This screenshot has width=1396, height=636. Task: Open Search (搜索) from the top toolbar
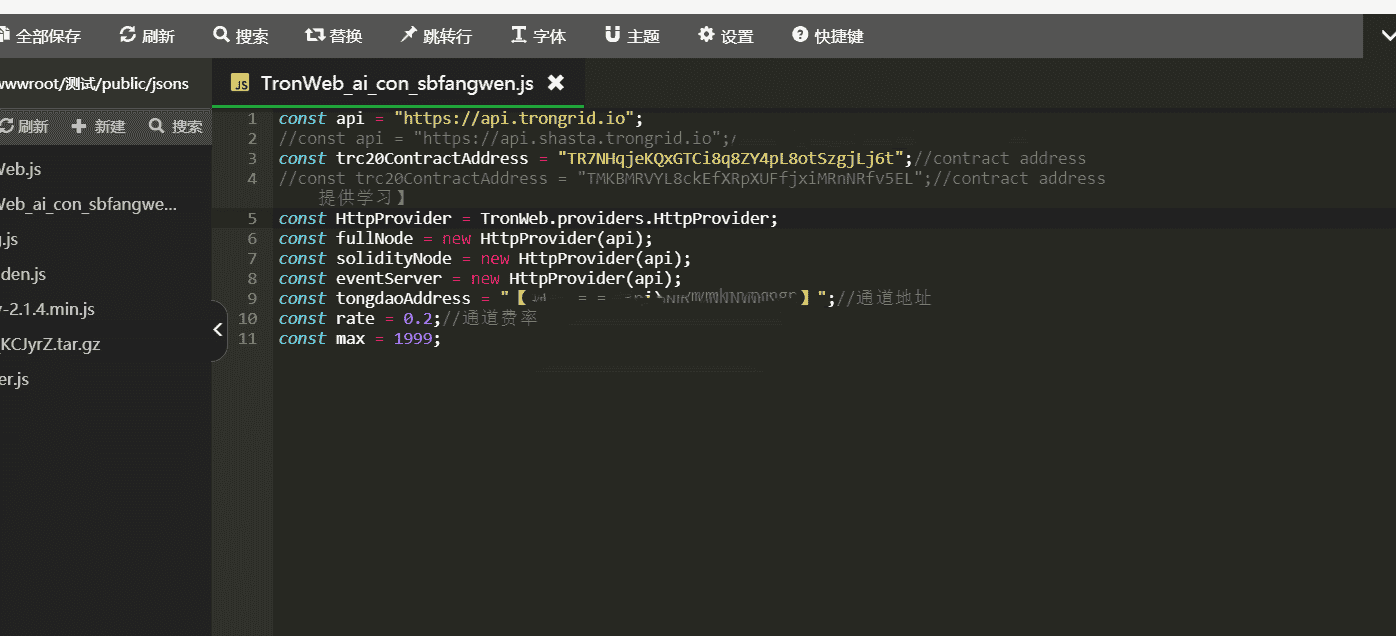(x=222, y=35)
